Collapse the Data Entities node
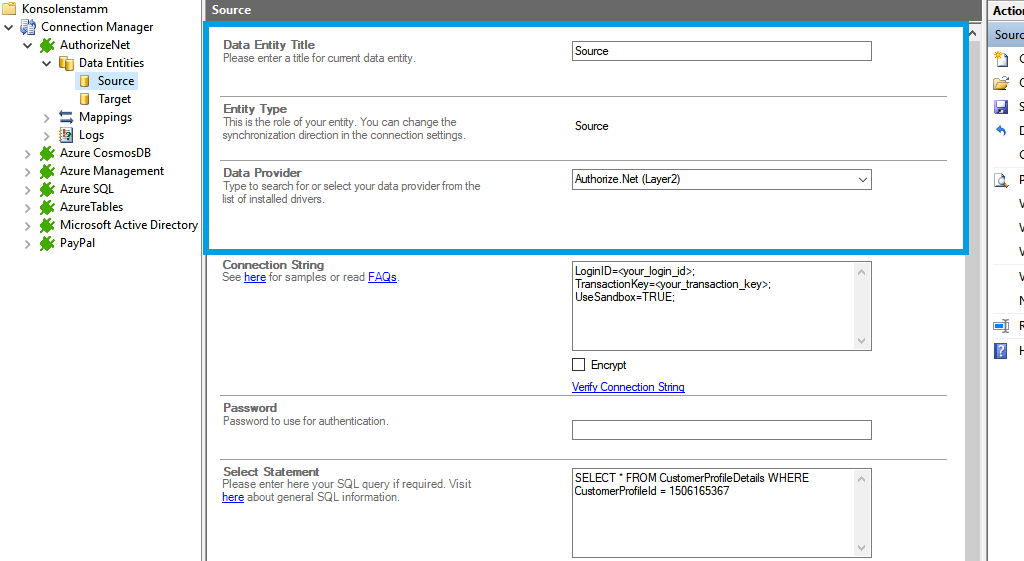Viewport: 1024px width, 561px height. coord(47,63)
